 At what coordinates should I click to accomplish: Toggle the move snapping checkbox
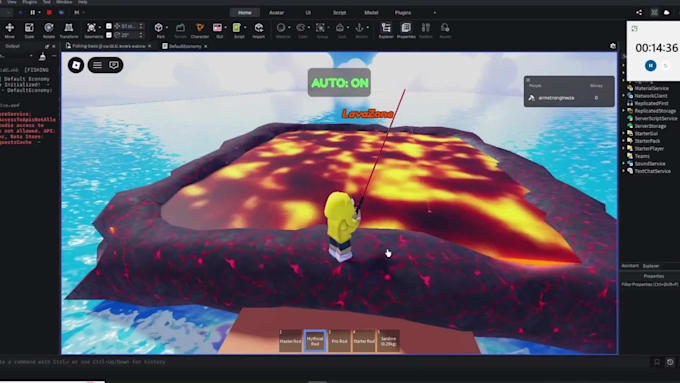click(109, 26)
